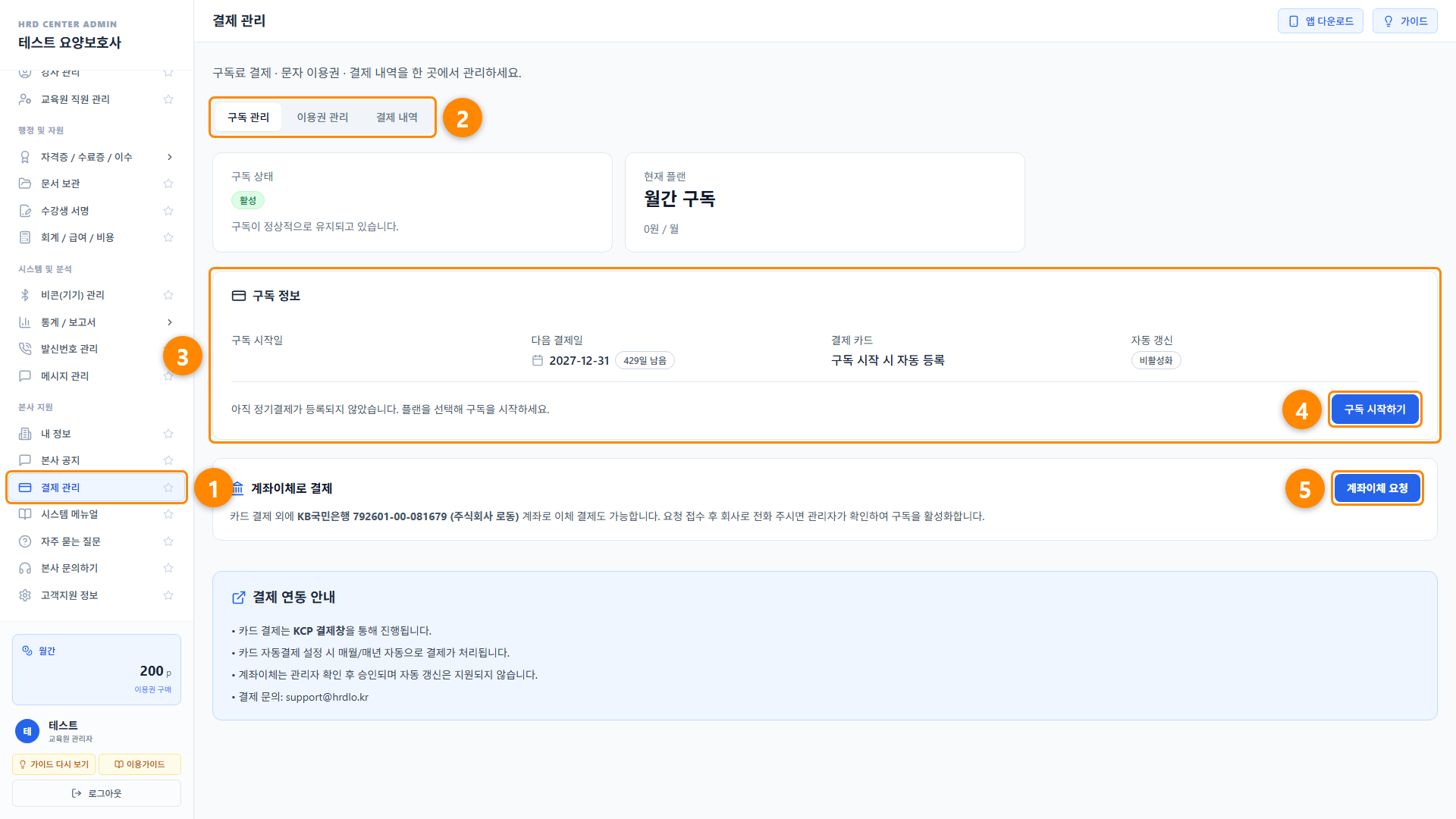
Task: Click the 자격증 / 수료증 / 이수 award icon
Action: coord(25,157)
